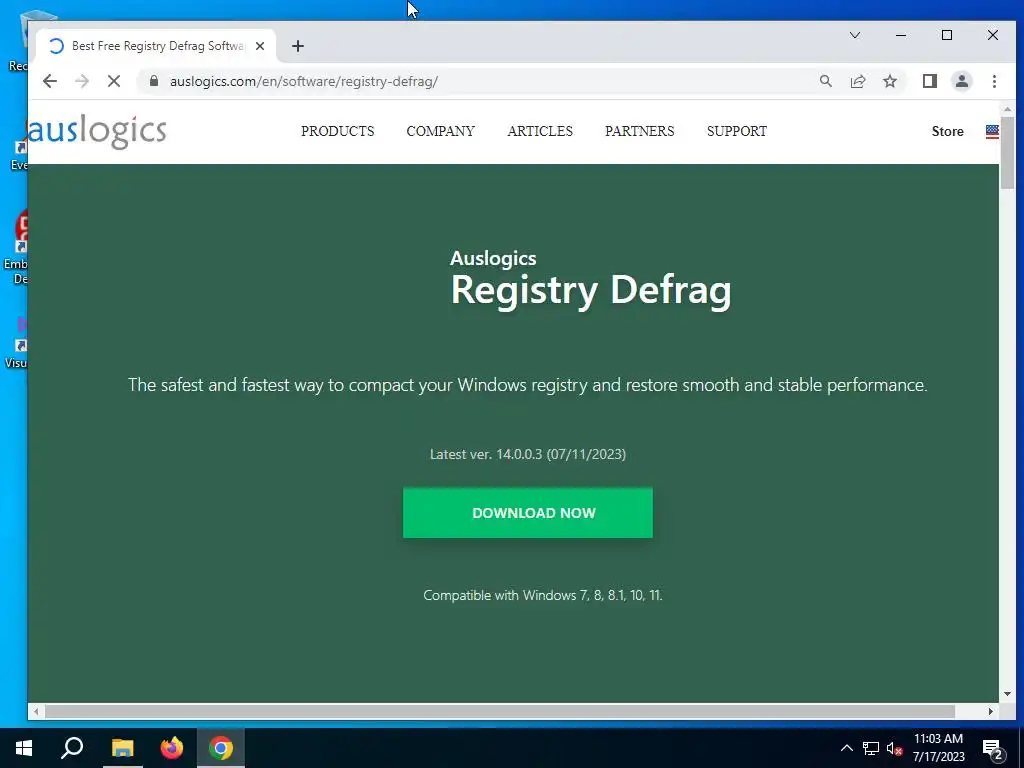The image size is (1024, 768).
Task: Show hidden system tray icons
Action: 846,748
